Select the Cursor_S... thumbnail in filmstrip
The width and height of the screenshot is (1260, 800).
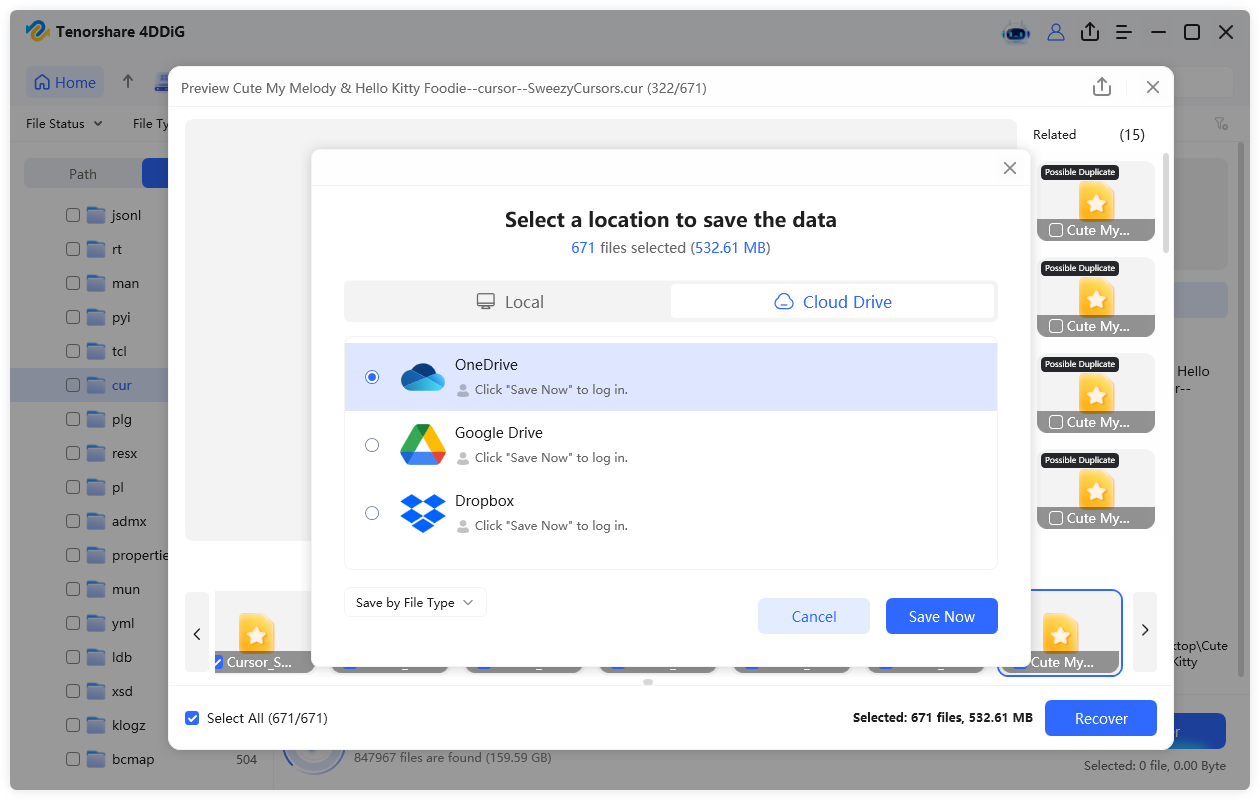tap(264, 633)
